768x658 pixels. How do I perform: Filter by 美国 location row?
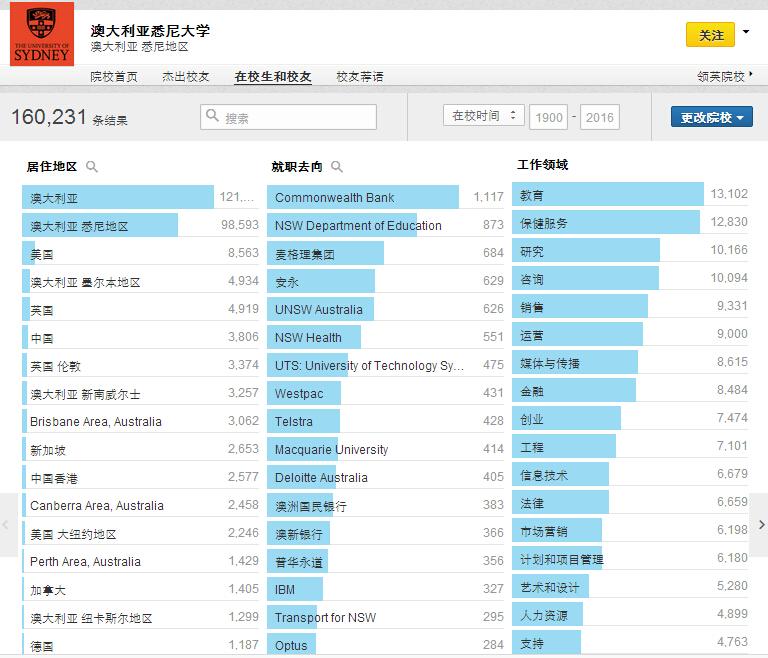(140, 253)
